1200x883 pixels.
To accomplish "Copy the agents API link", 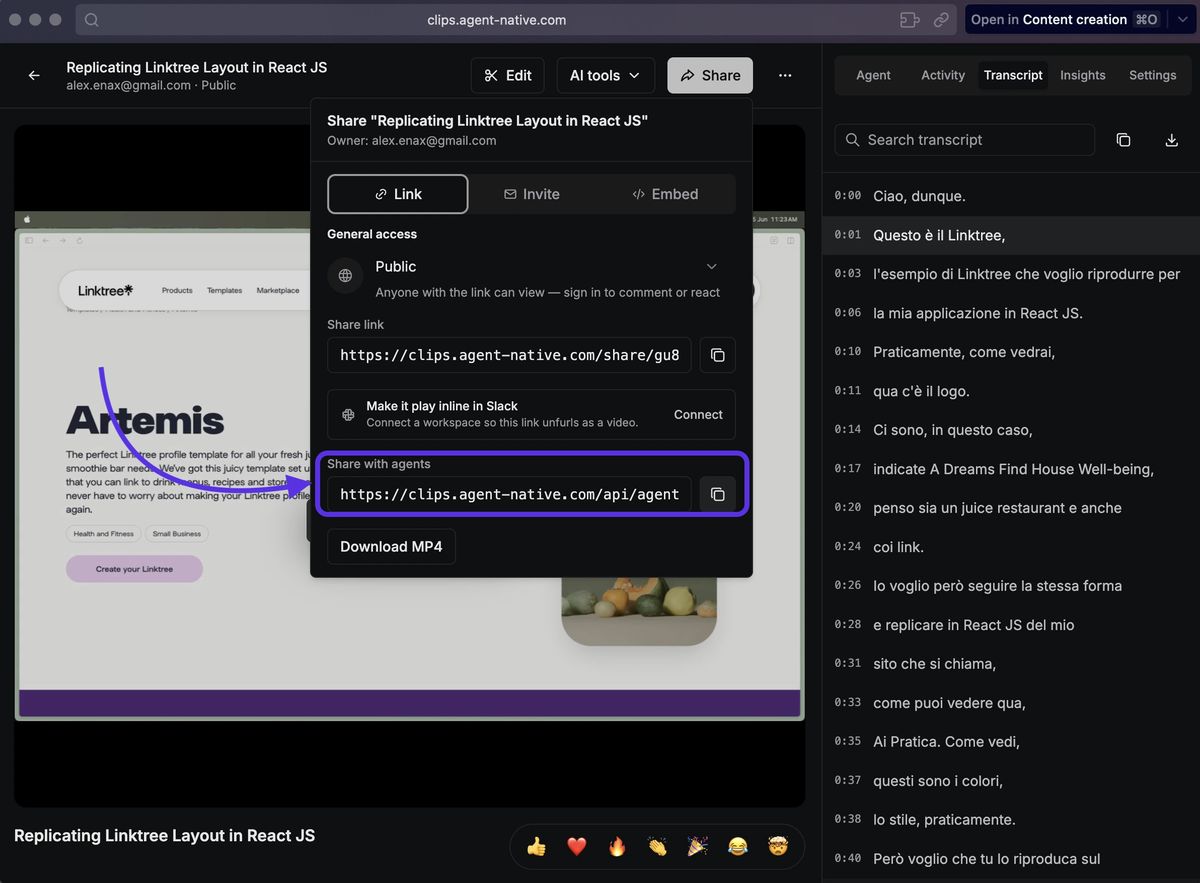I will (717, 494).
